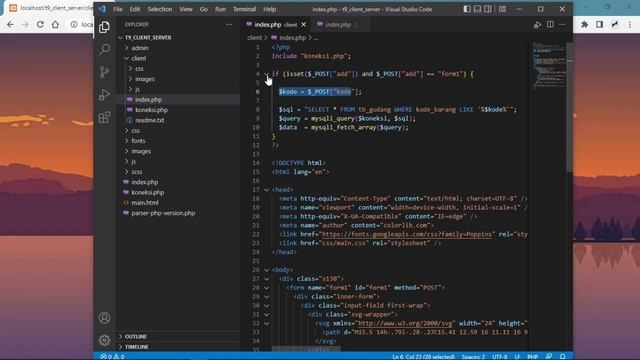Click the Split Editor Right icon
The image size is (640, 360).
pyautogui.click(x=550, y=24)
